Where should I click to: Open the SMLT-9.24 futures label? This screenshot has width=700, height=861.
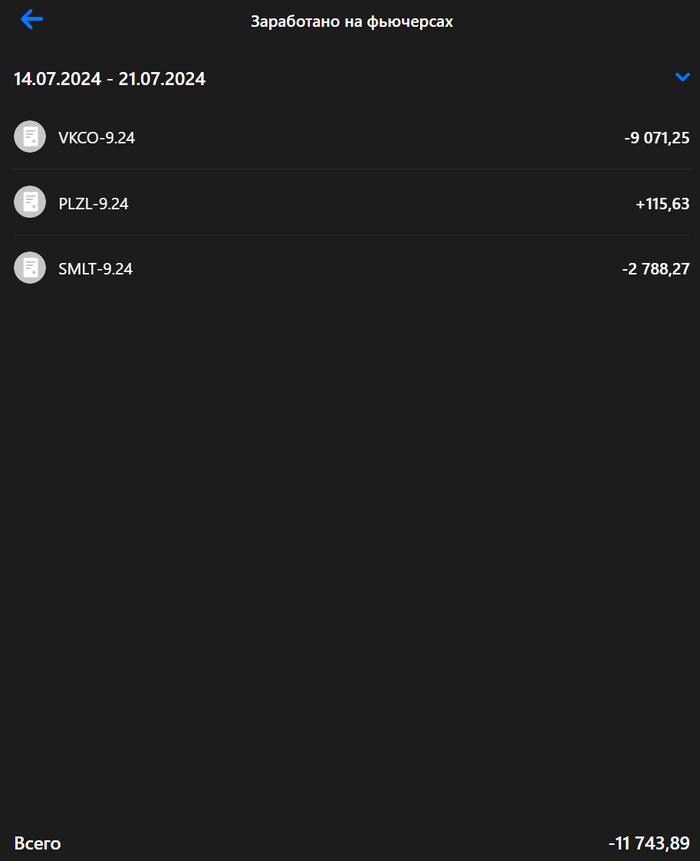95,269
